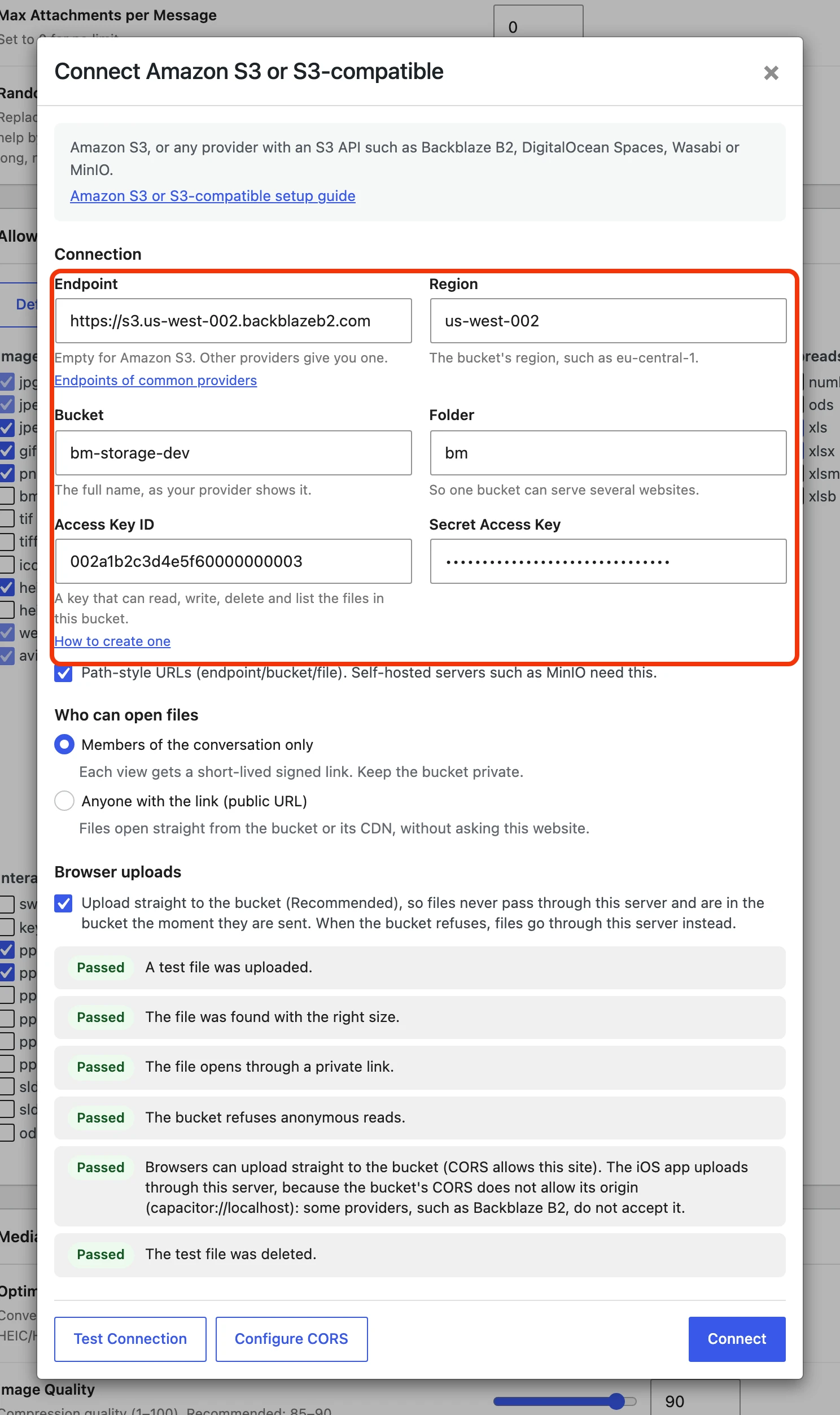The height and width of the screenshot is (1415, 840).
Task: Click the Configure CORS button
Action: tap(291, 1339)
